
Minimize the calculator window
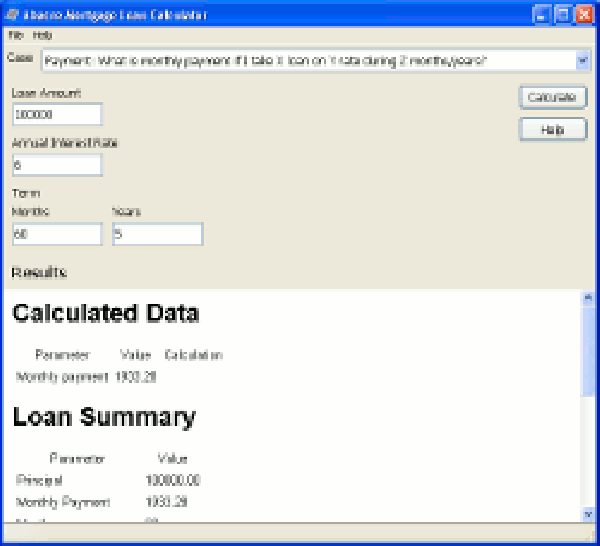541,15
